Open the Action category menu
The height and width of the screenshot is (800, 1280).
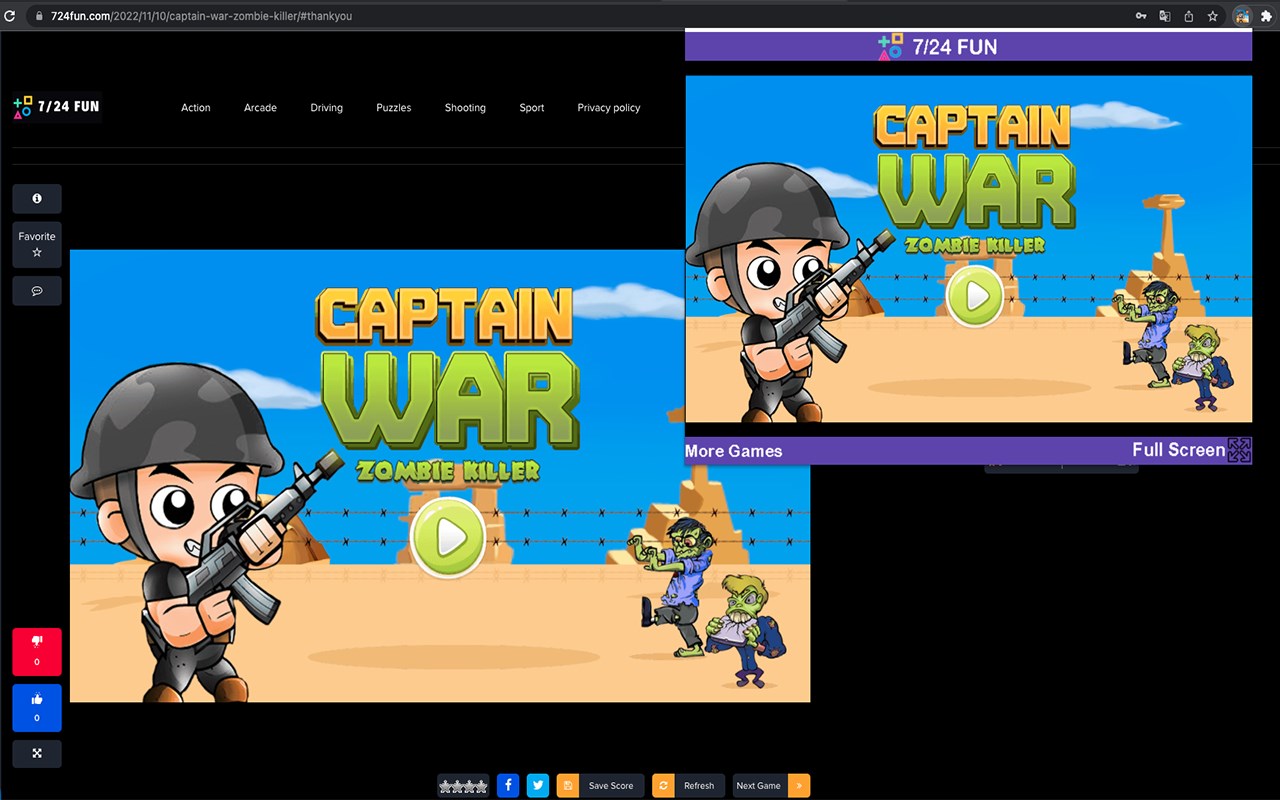click(196, 108)
